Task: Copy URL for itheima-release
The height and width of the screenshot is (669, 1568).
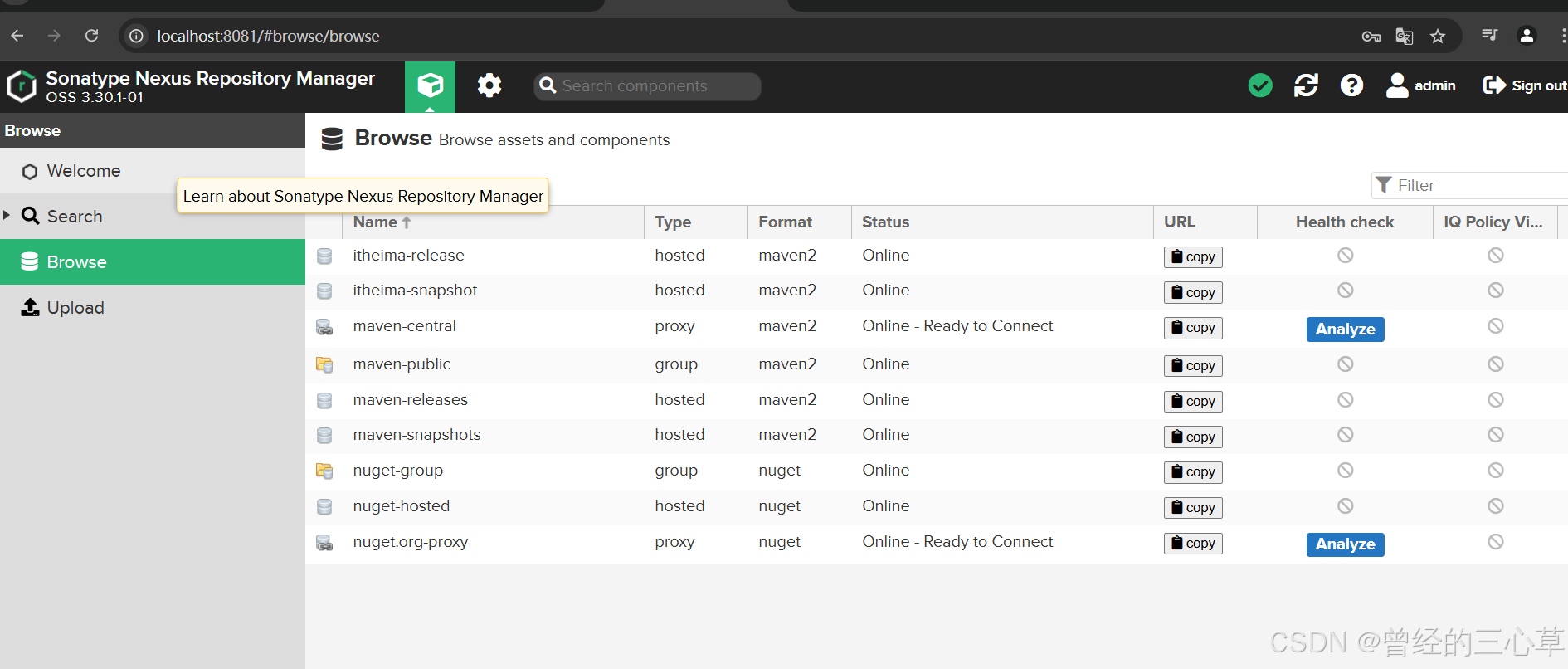Action: [x=1193, y=257]
